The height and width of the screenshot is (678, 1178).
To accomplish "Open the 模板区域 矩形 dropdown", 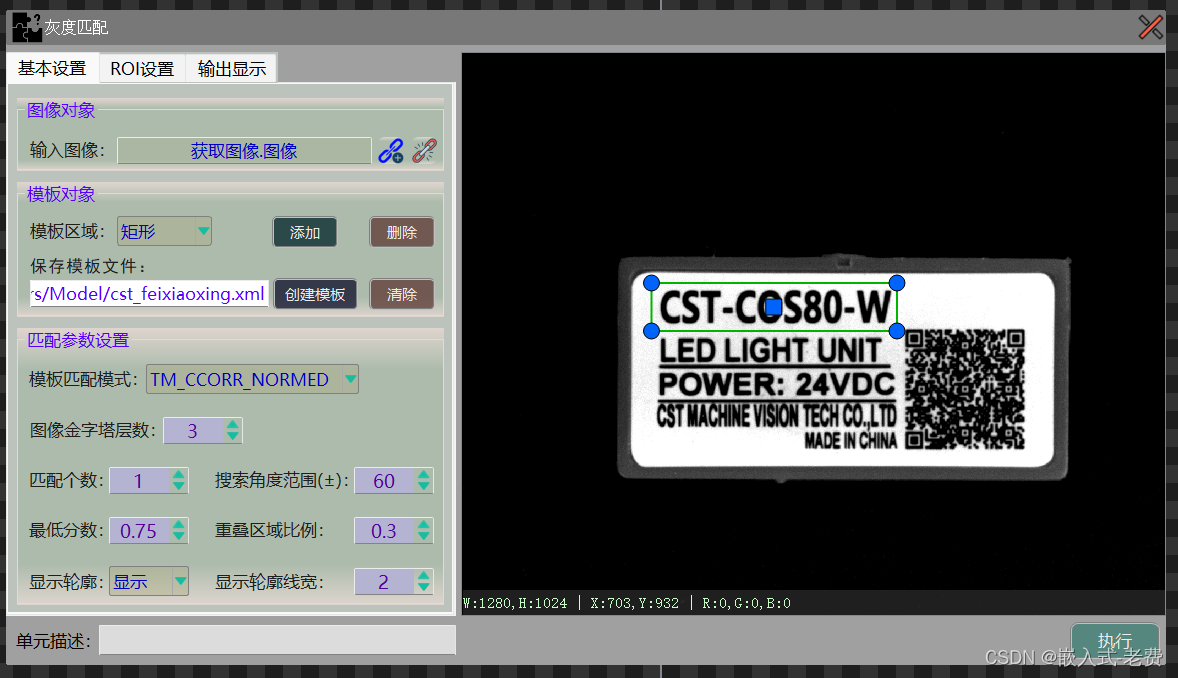I will (x=165, y=231).
